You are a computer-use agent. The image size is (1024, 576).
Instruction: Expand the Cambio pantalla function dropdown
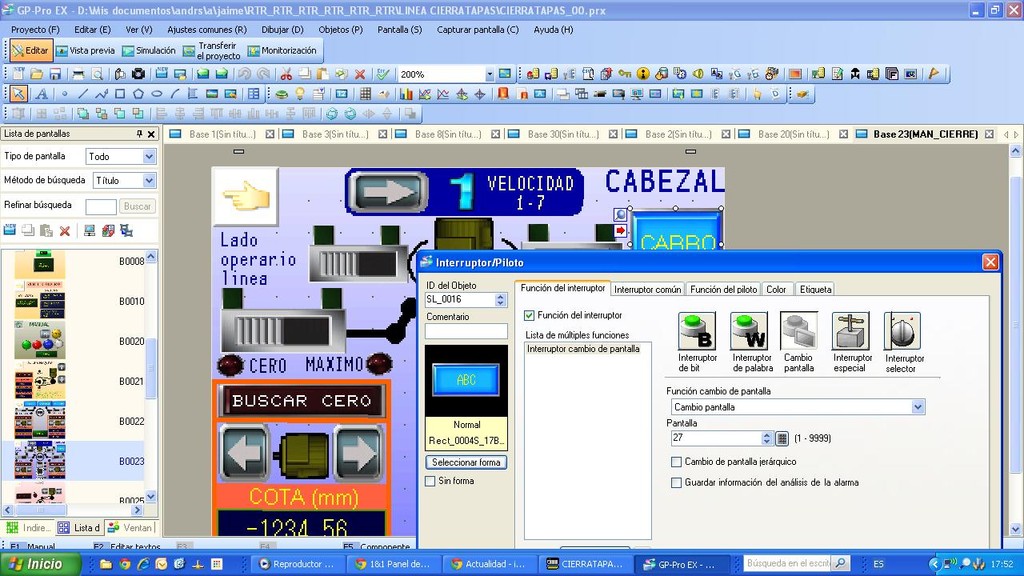pos(917,407)
